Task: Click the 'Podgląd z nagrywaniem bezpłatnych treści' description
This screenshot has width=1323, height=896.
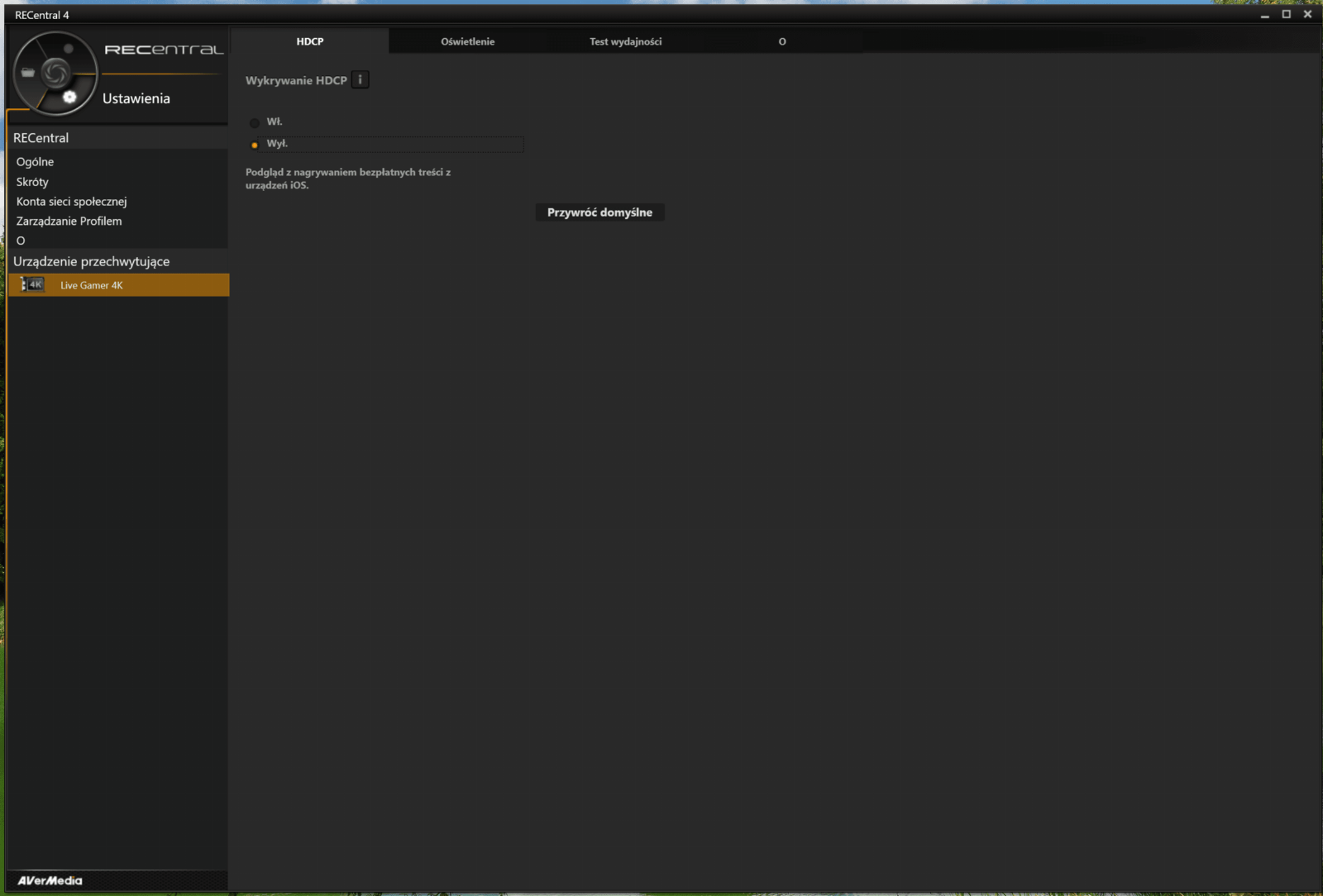Action: tap(348, 179)
